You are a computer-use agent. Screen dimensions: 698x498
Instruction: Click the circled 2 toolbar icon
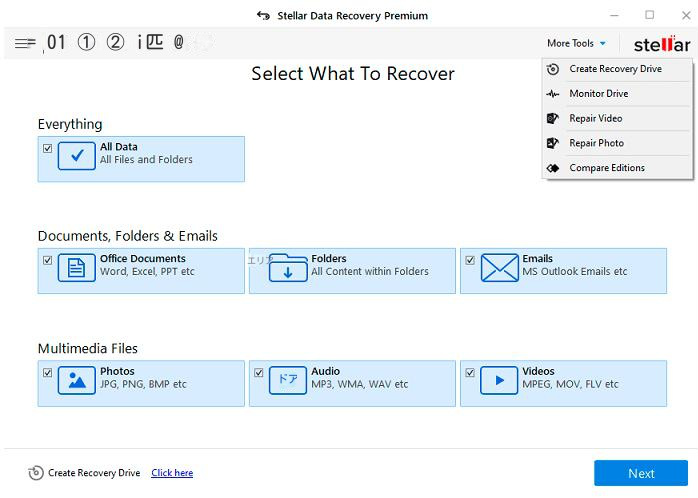[115, 43]
